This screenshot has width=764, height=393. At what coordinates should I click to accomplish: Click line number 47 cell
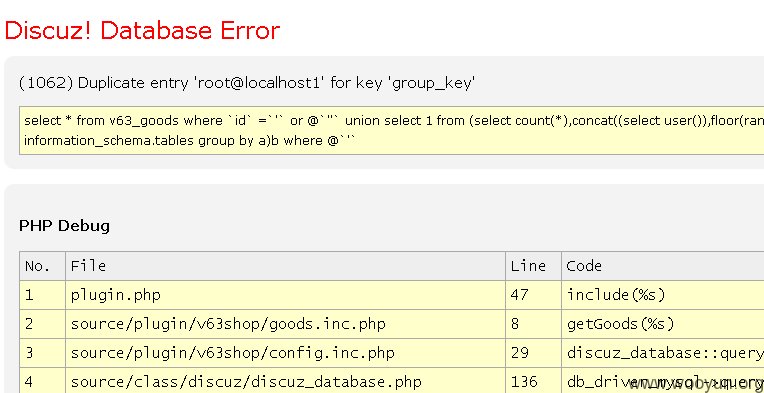click(534, 295)
